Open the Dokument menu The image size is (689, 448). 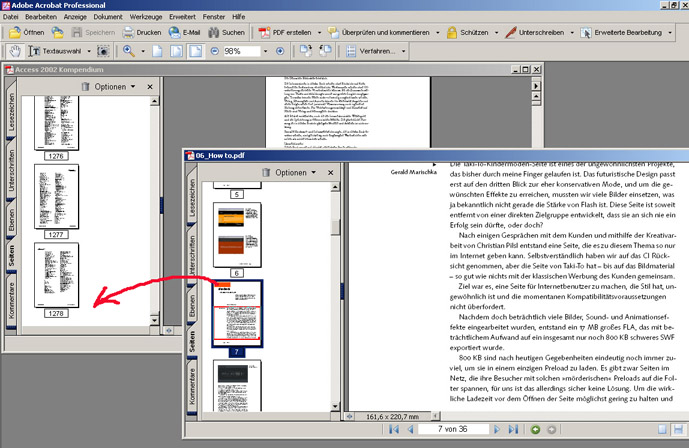pyautogui.click(x=108, y=17)
